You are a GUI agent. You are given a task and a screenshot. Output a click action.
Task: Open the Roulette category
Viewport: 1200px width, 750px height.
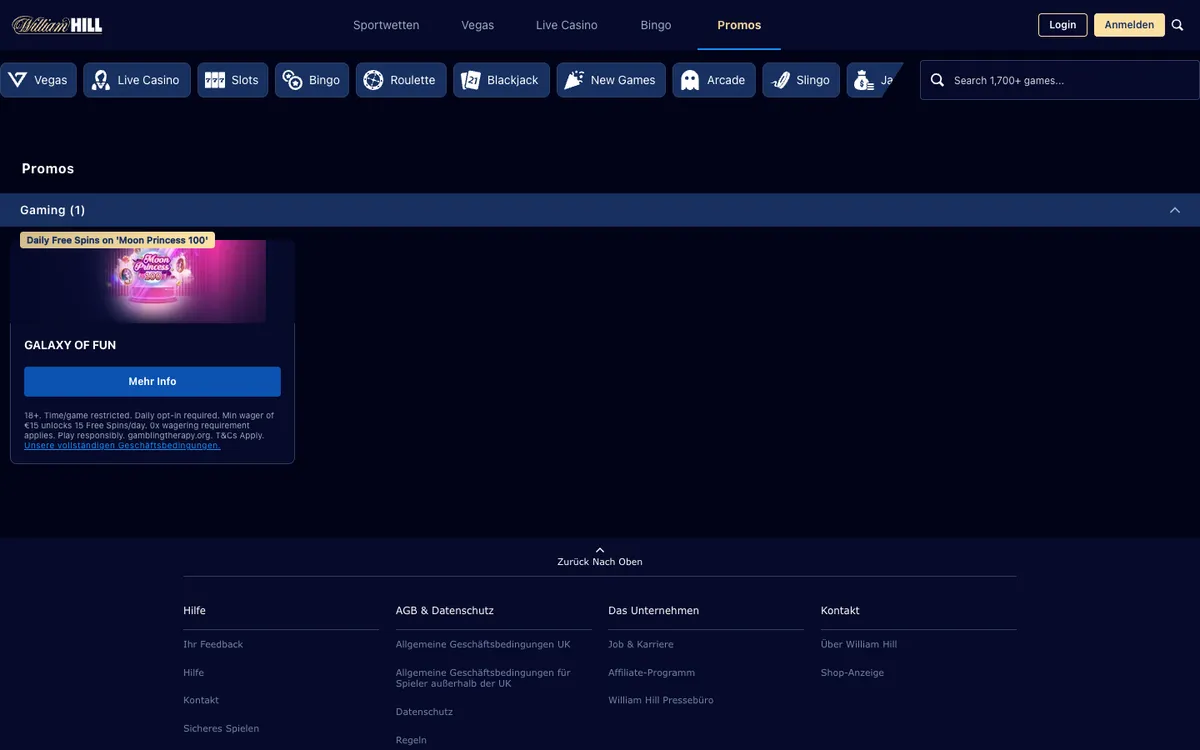[x=401, y=80]
